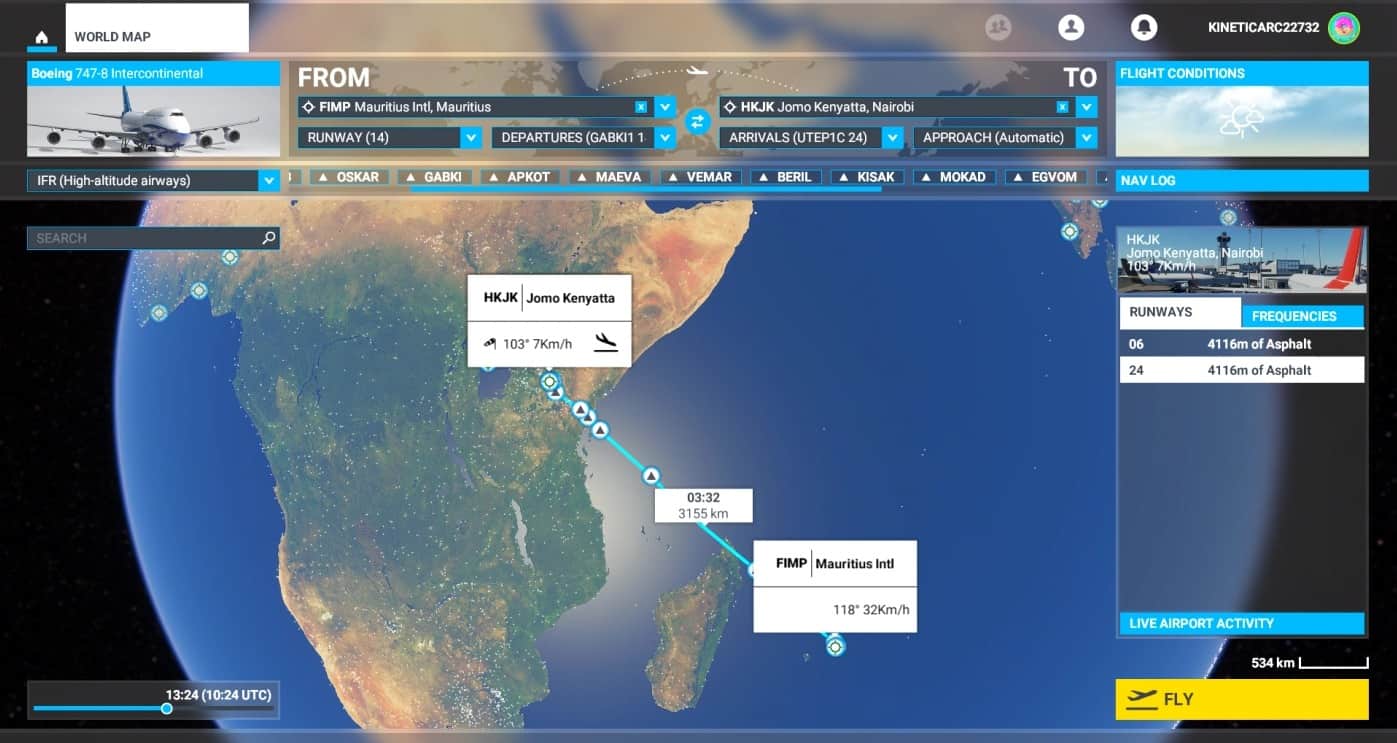1397x743 pixels.
Task: Open the user profile icon
Action: pyautogui.click(x=1071, y=27)
